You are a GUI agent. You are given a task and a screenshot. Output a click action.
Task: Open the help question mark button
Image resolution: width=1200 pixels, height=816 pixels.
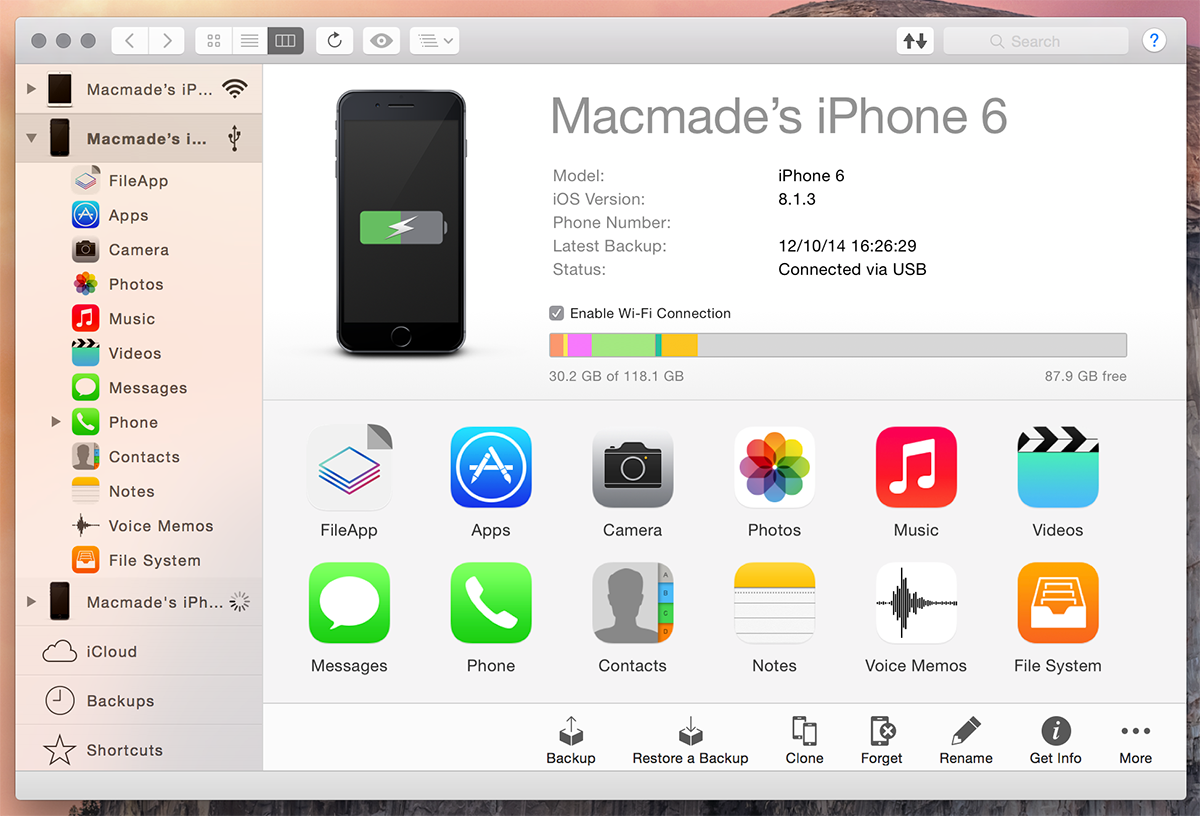[x=1154, y=41]
